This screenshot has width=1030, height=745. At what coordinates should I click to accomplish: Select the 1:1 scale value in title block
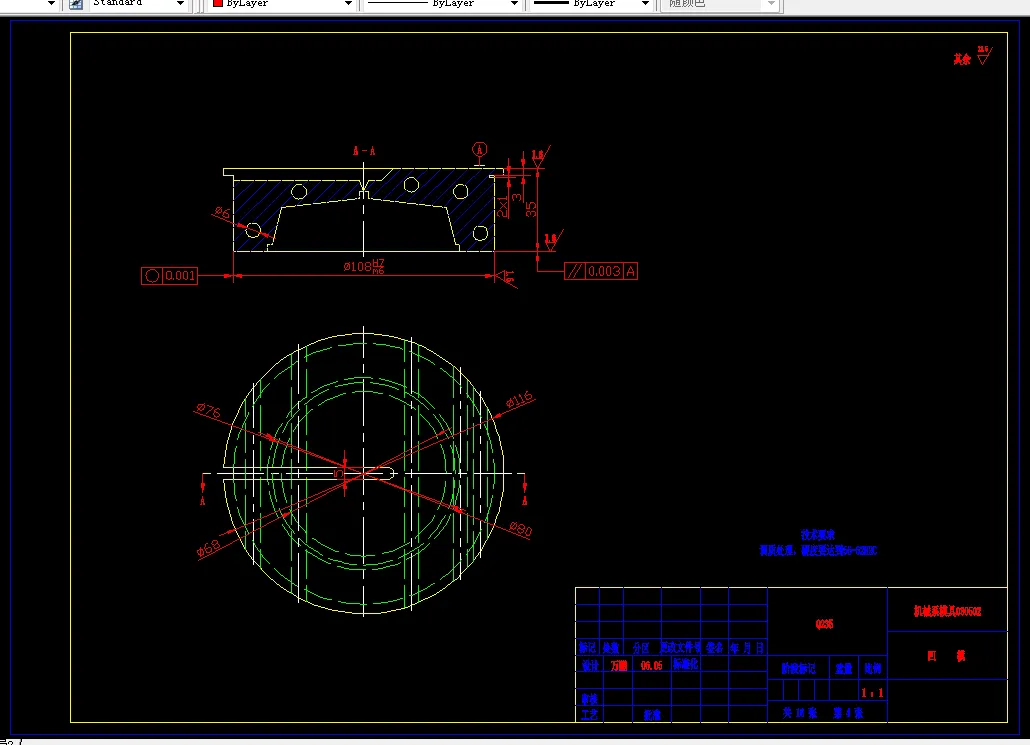(x=872, y=693)
